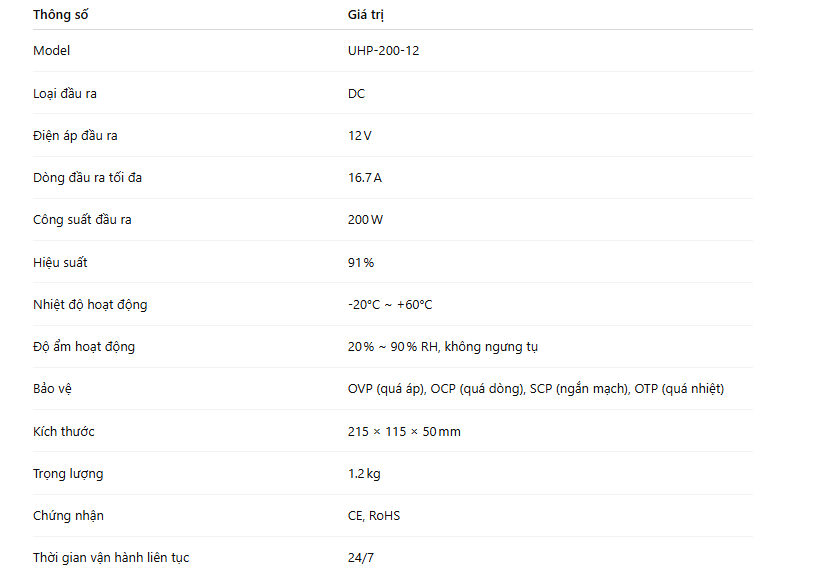Click the "Nhiệt độ hoạt động" label

(90, 304)
